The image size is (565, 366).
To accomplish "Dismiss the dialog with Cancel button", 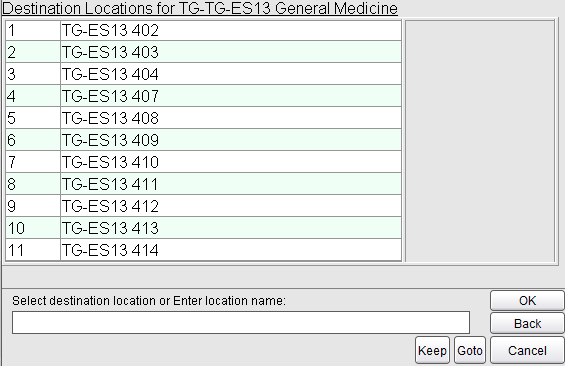I will pos(527,350).
